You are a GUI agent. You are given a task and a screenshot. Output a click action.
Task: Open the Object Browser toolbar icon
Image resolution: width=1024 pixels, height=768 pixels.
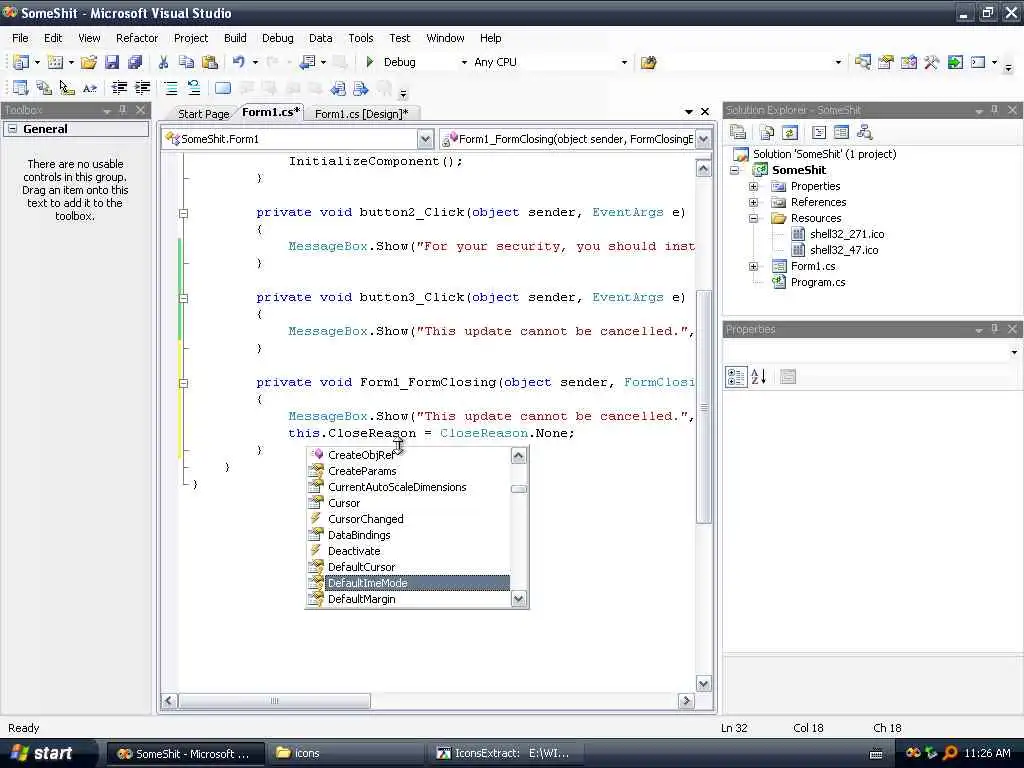[908, 62]
